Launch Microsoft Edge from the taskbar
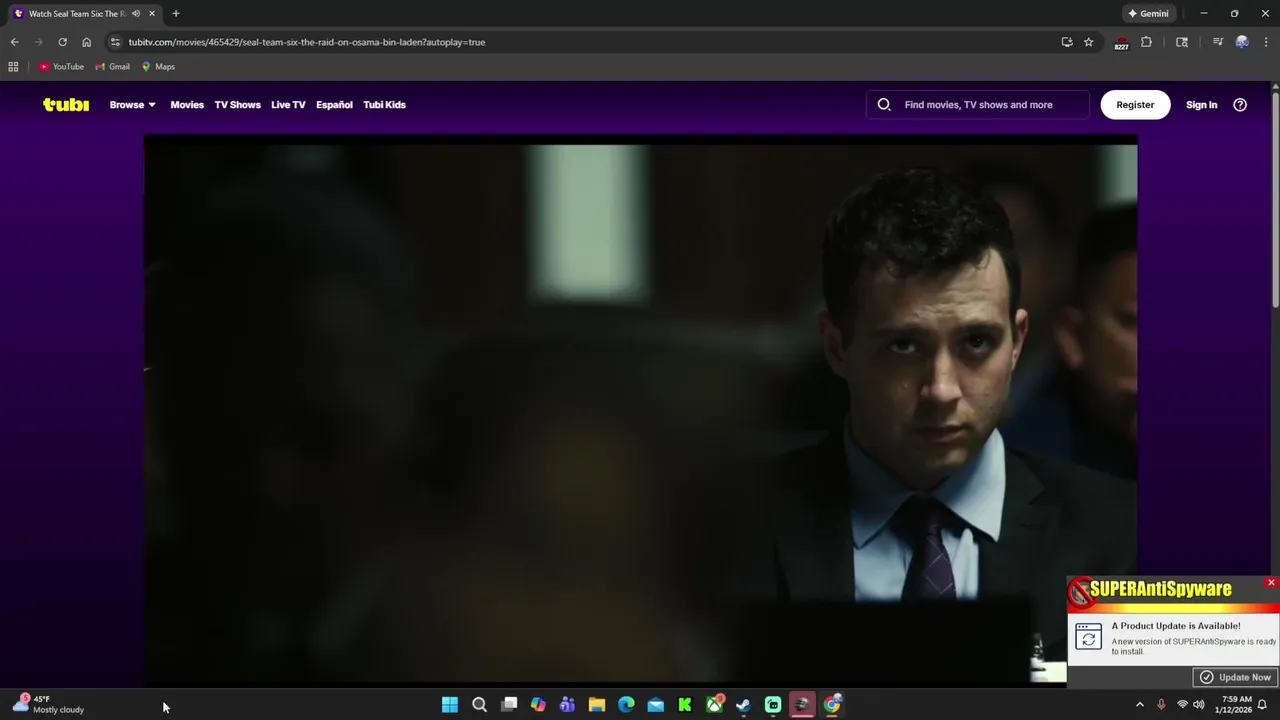Image resolution: width=1280 pixels, height=720 pixels. tap(626, 705)
